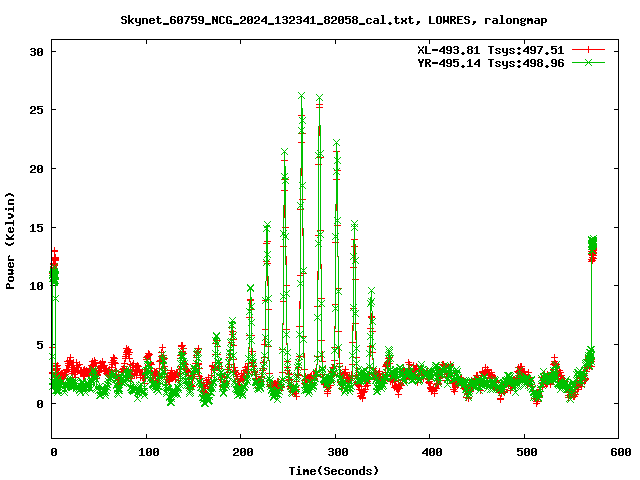Select the YR-495.14 Tsys:498.96 legend entry

(x=490, y=63)
